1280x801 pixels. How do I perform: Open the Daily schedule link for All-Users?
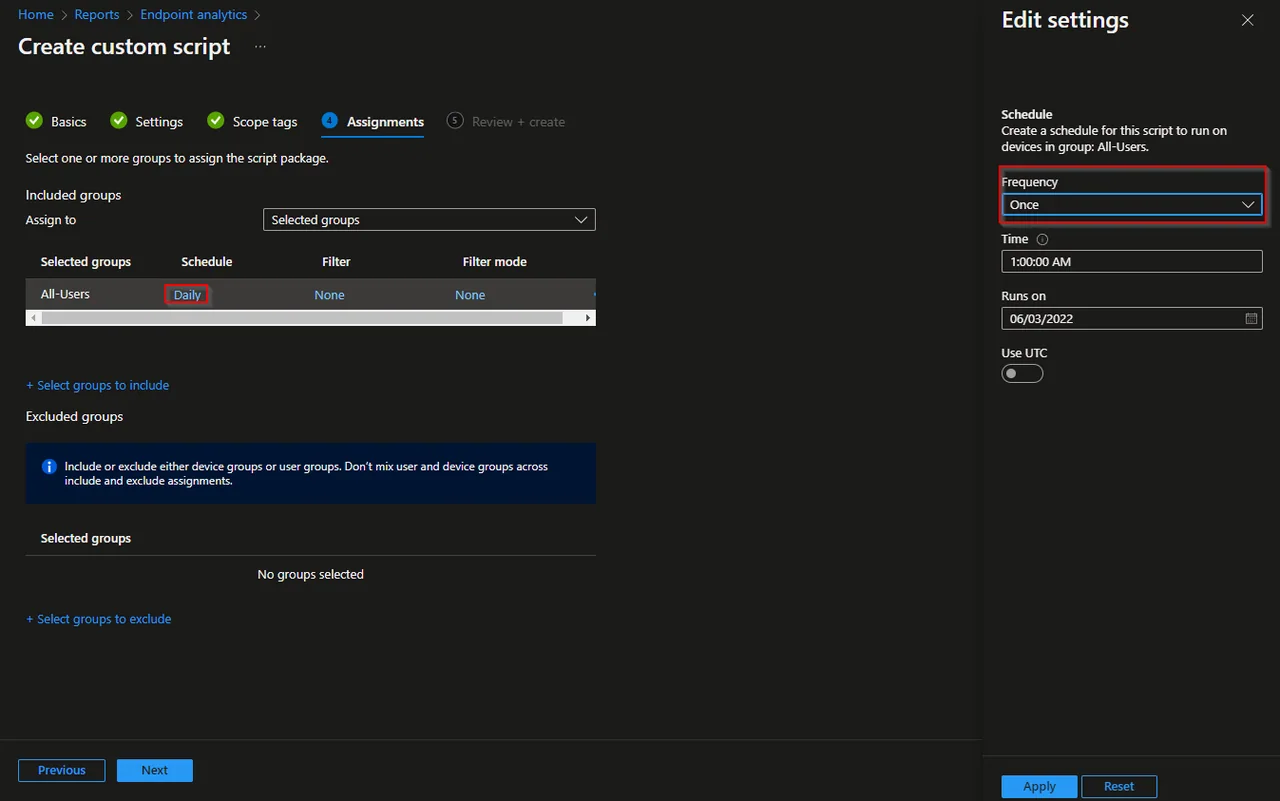click(187, 295)
